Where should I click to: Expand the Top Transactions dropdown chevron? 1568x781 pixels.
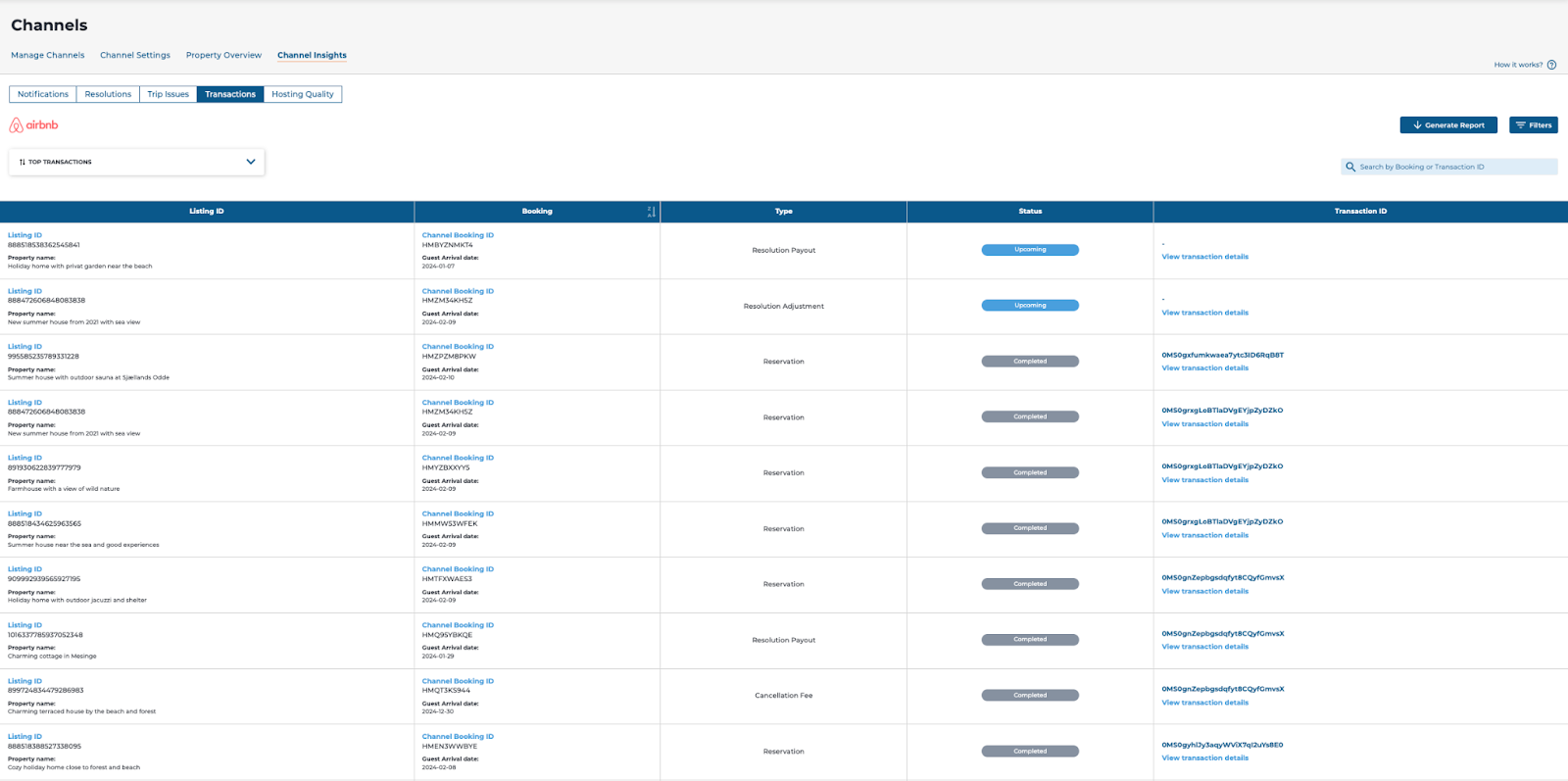tap(251, 162)
